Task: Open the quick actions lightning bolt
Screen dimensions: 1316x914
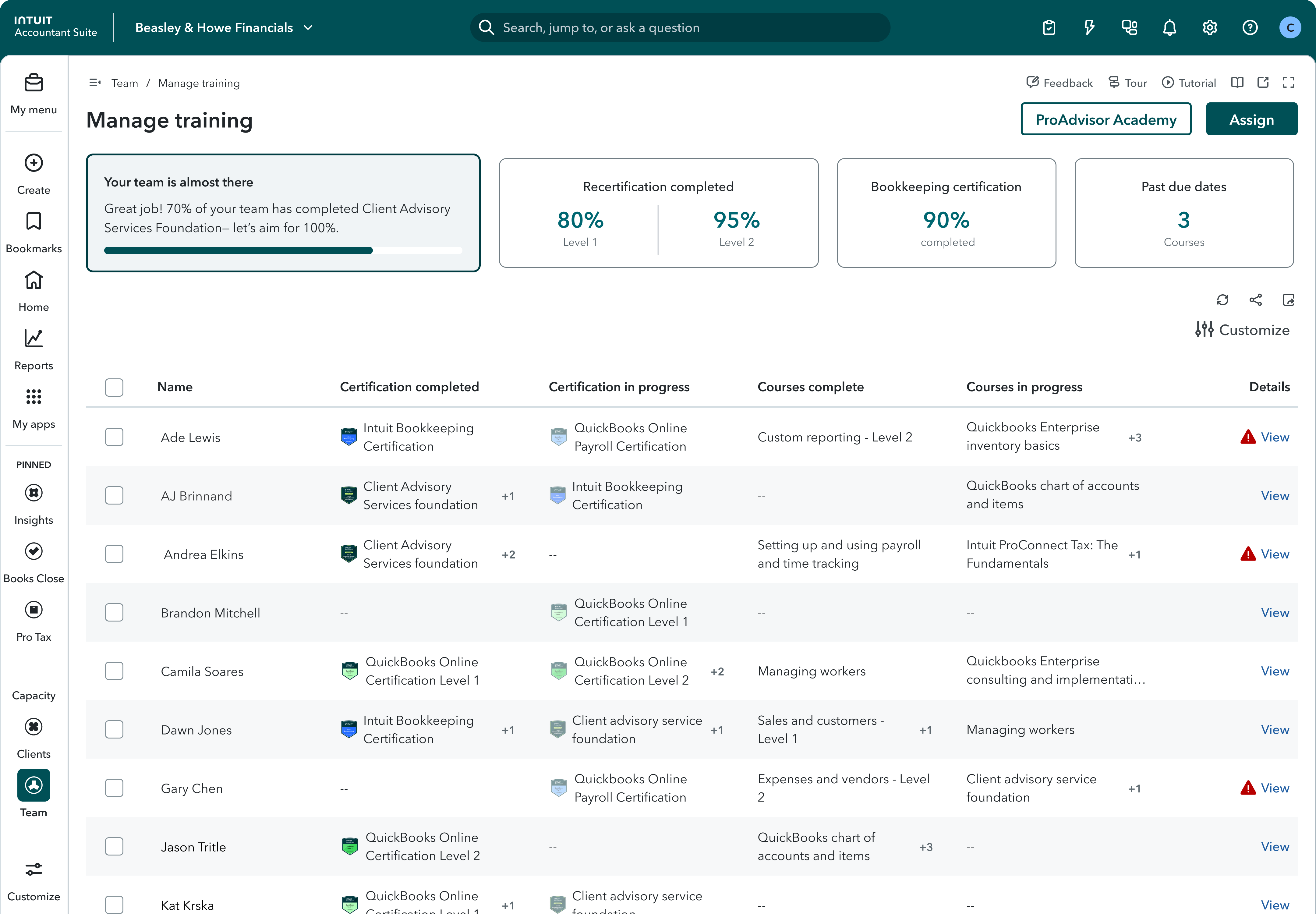Action: (1089, 27)
